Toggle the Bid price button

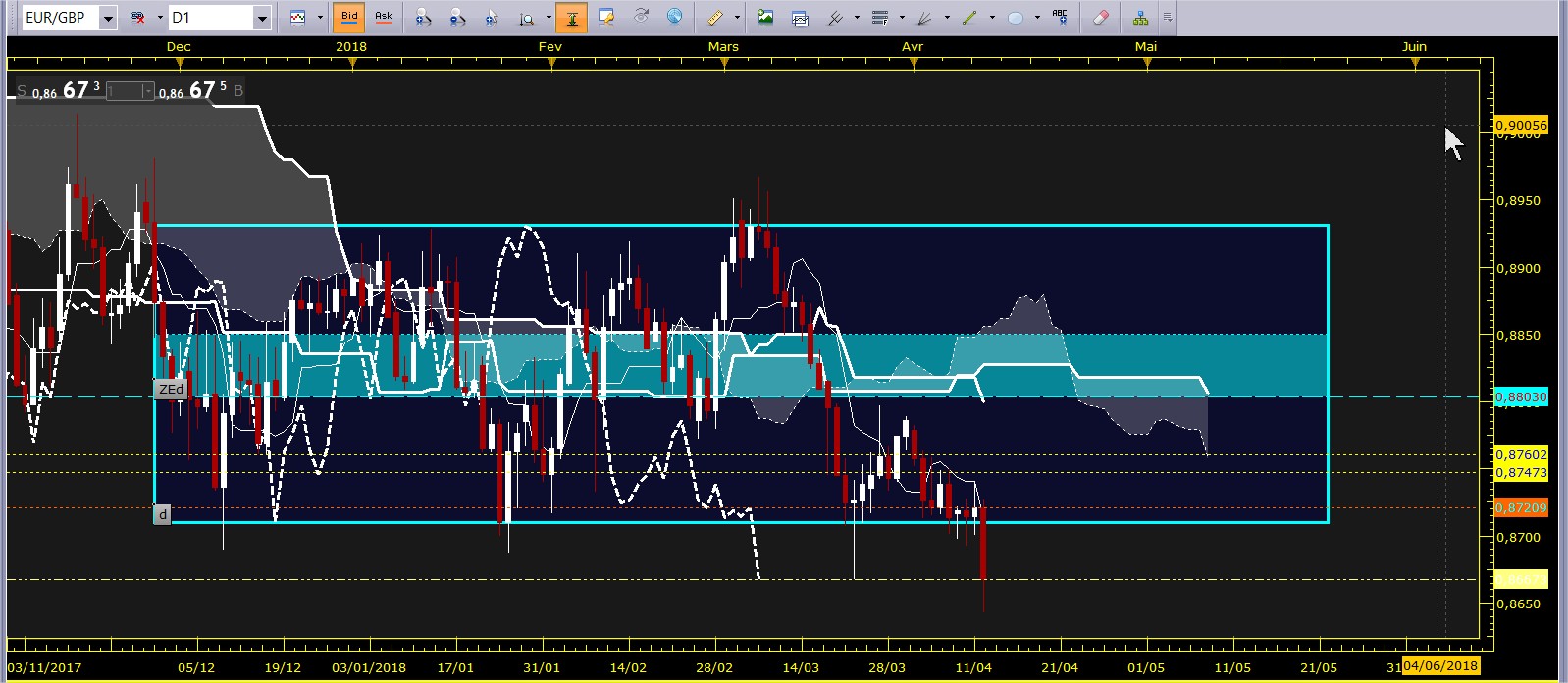coord(349,17)
